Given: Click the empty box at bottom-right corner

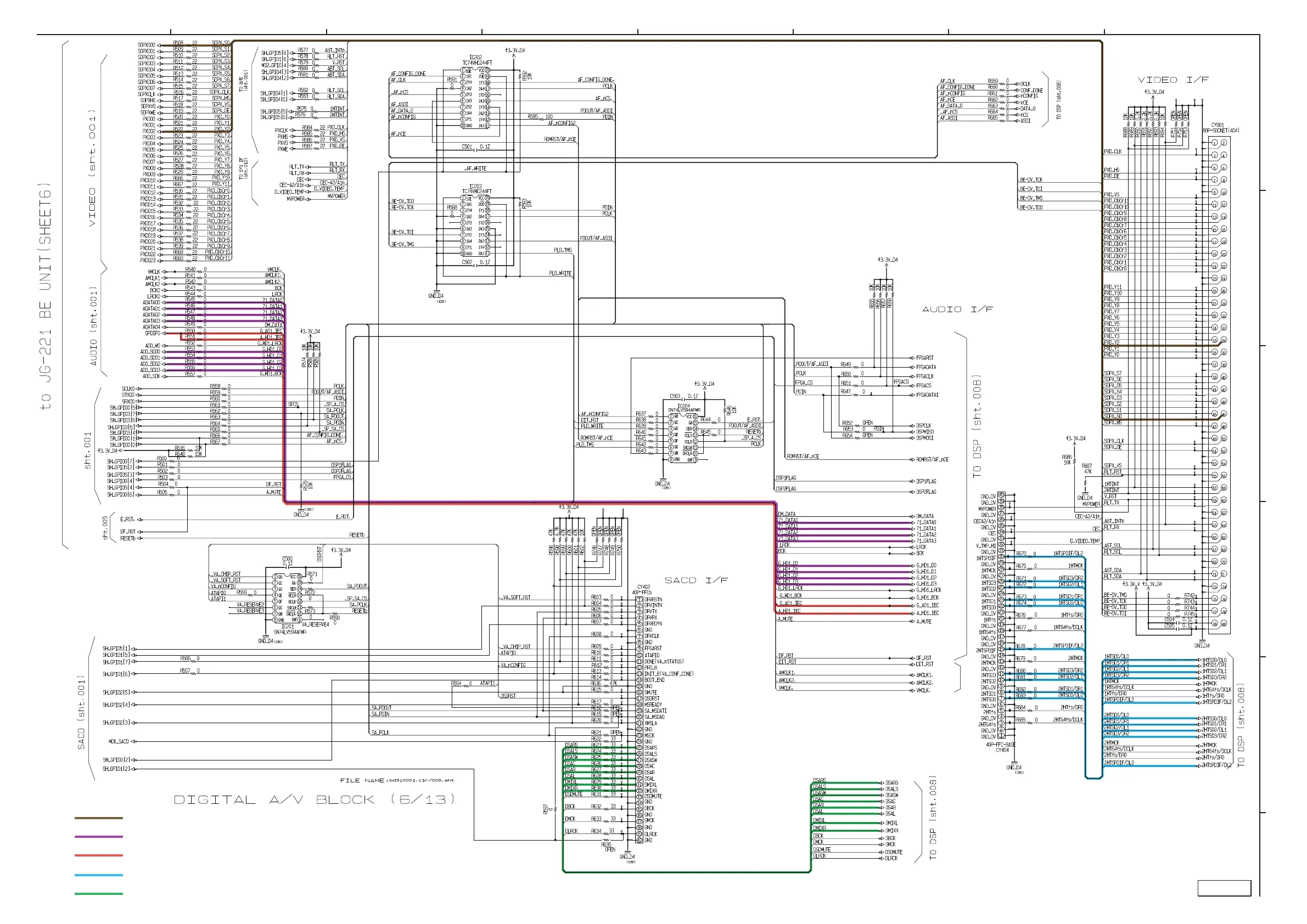Looking at the screenshot, I should click(x=1224, y=888).
